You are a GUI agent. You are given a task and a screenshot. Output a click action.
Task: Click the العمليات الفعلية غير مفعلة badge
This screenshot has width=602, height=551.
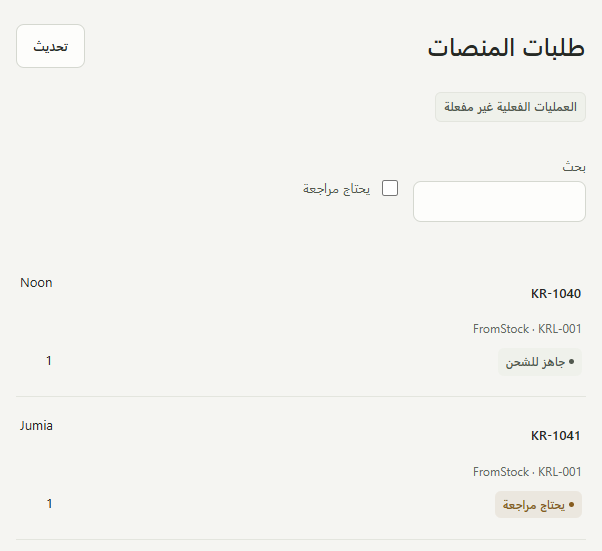pos(510,107)
